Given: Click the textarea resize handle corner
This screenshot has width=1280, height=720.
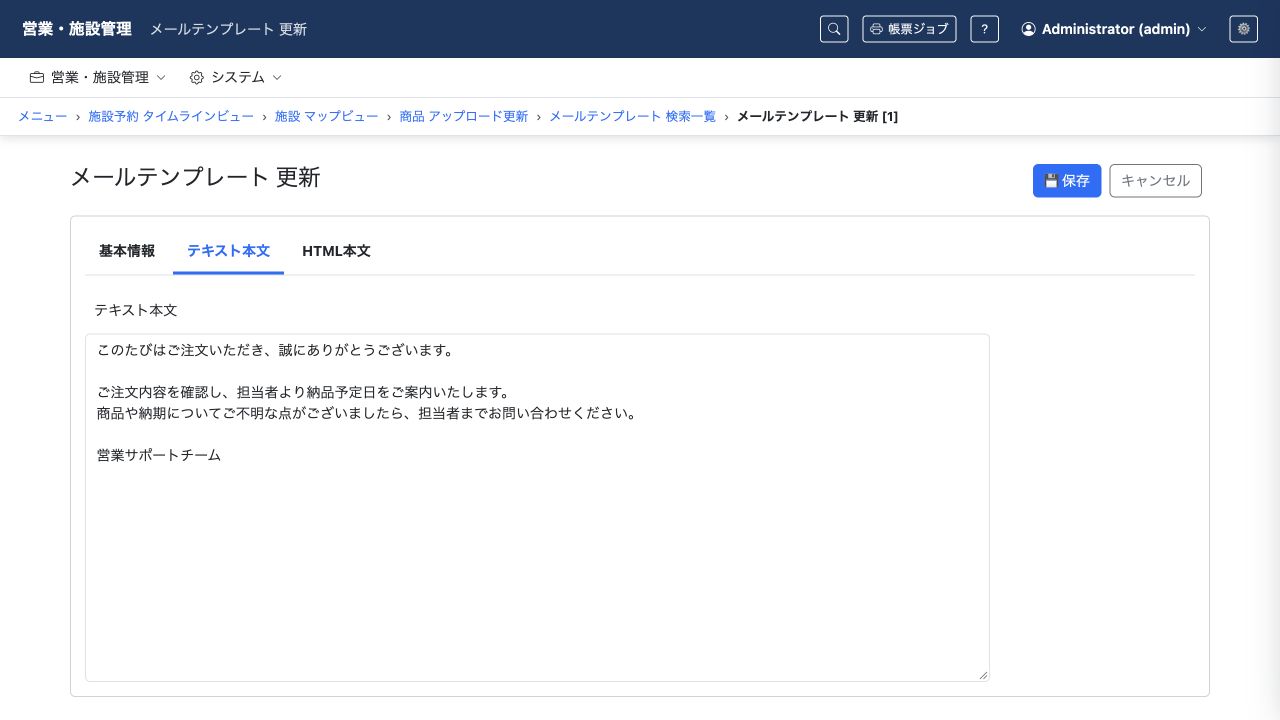Looking at the screenshot, I should coord(983,675).
